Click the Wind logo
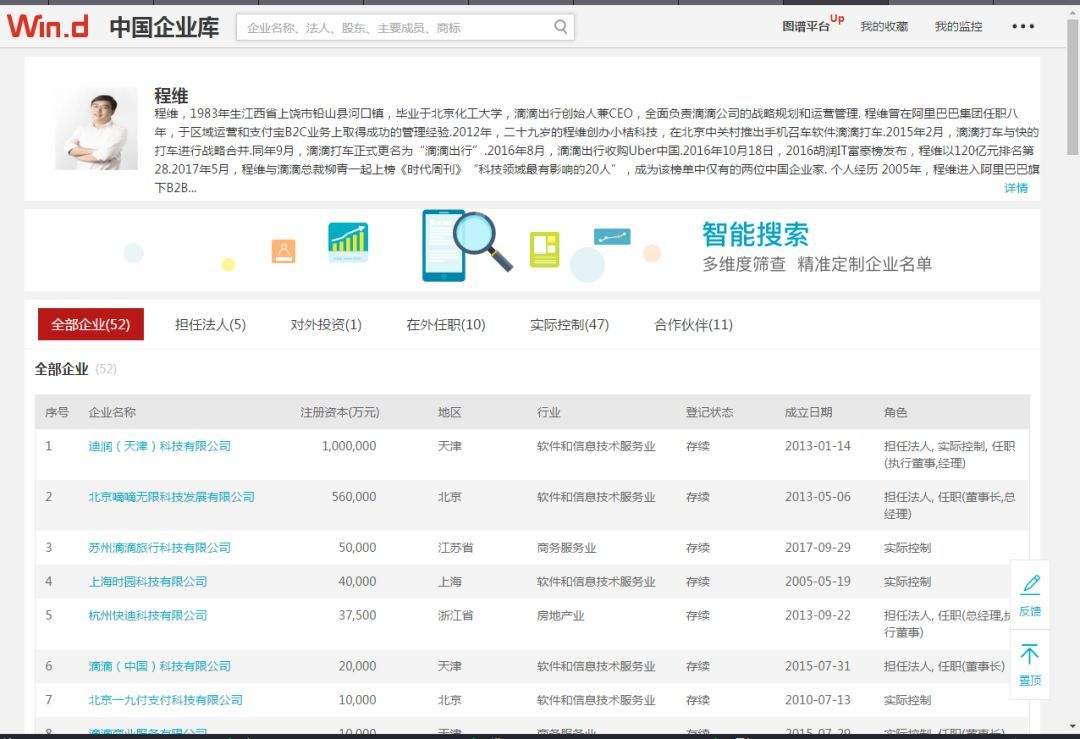Image resolution: width=1080 pixels, height=739 pixels. click(48, 26)
